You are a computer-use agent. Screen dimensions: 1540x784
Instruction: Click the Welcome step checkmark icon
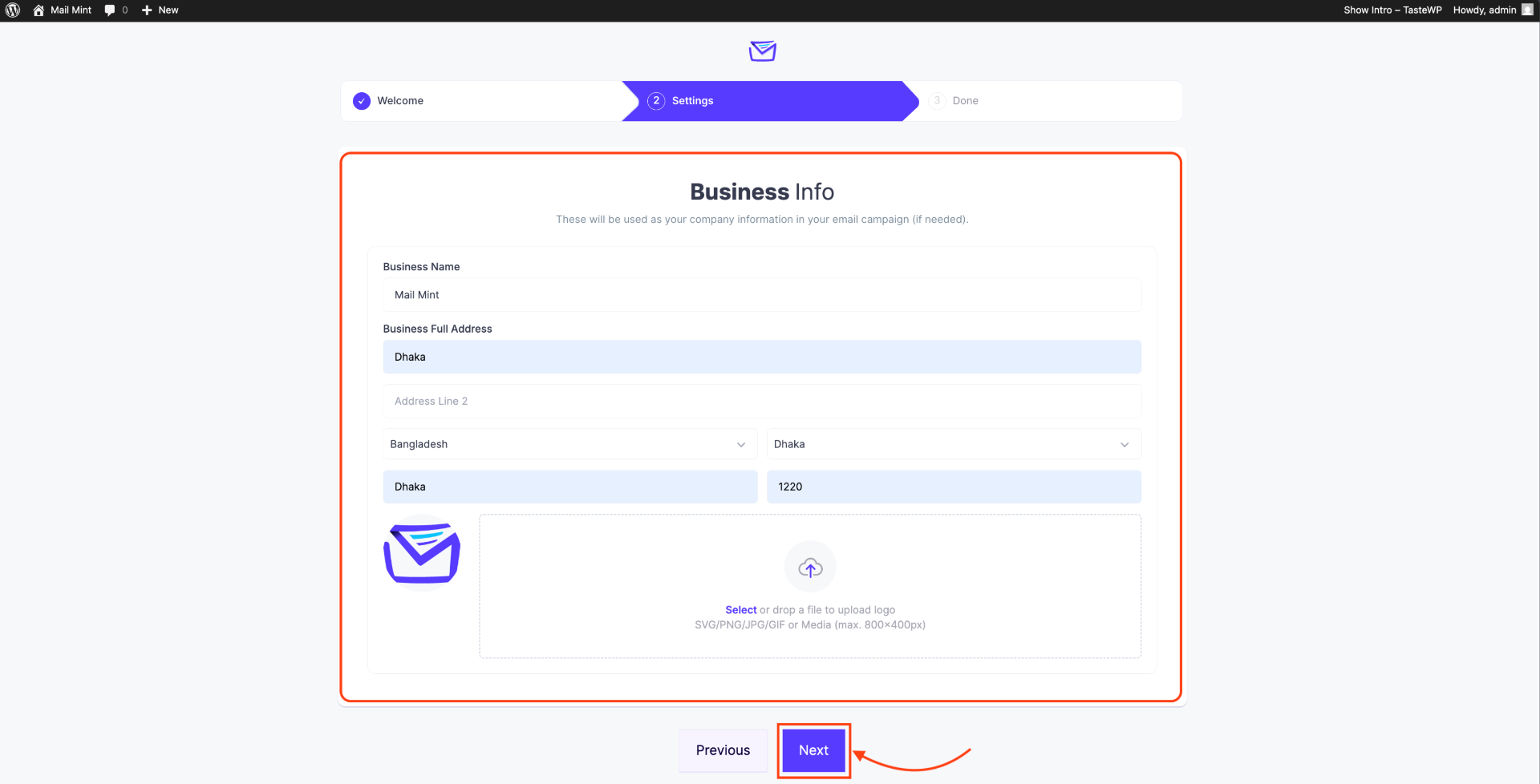tap(362, 101)
